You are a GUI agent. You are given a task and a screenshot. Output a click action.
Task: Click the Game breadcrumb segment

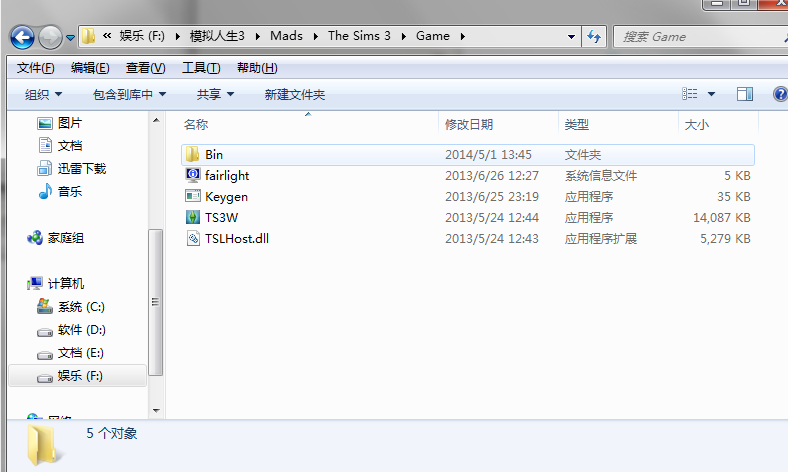click(433, 36)
